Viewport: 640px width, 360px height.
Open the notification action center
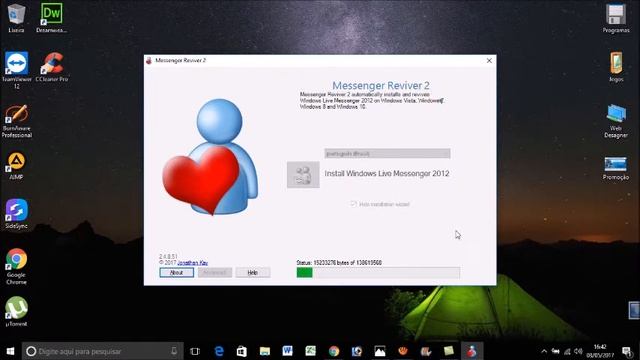627,351
